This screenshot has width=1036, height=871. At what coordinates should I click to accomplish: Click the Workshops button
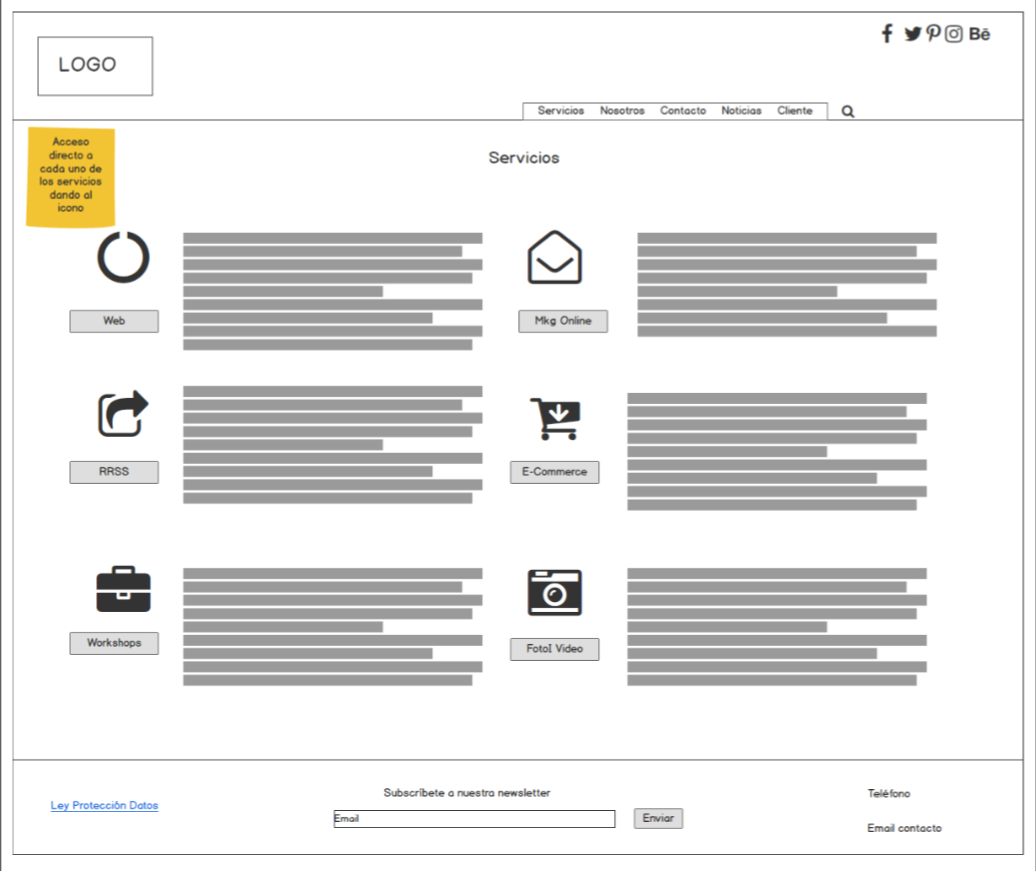(114, 643)
